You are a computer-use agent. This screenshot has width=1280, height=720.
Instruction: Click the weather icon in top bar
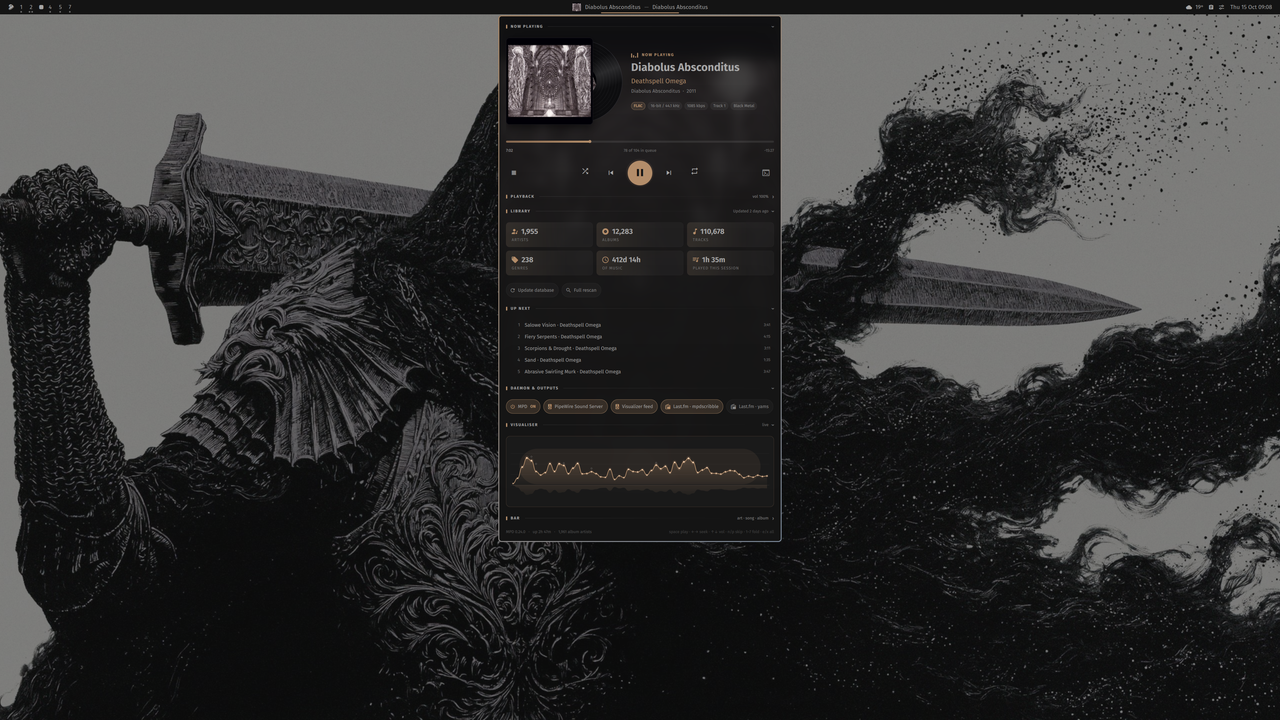pyautogui.click(x=1189, y=7)
